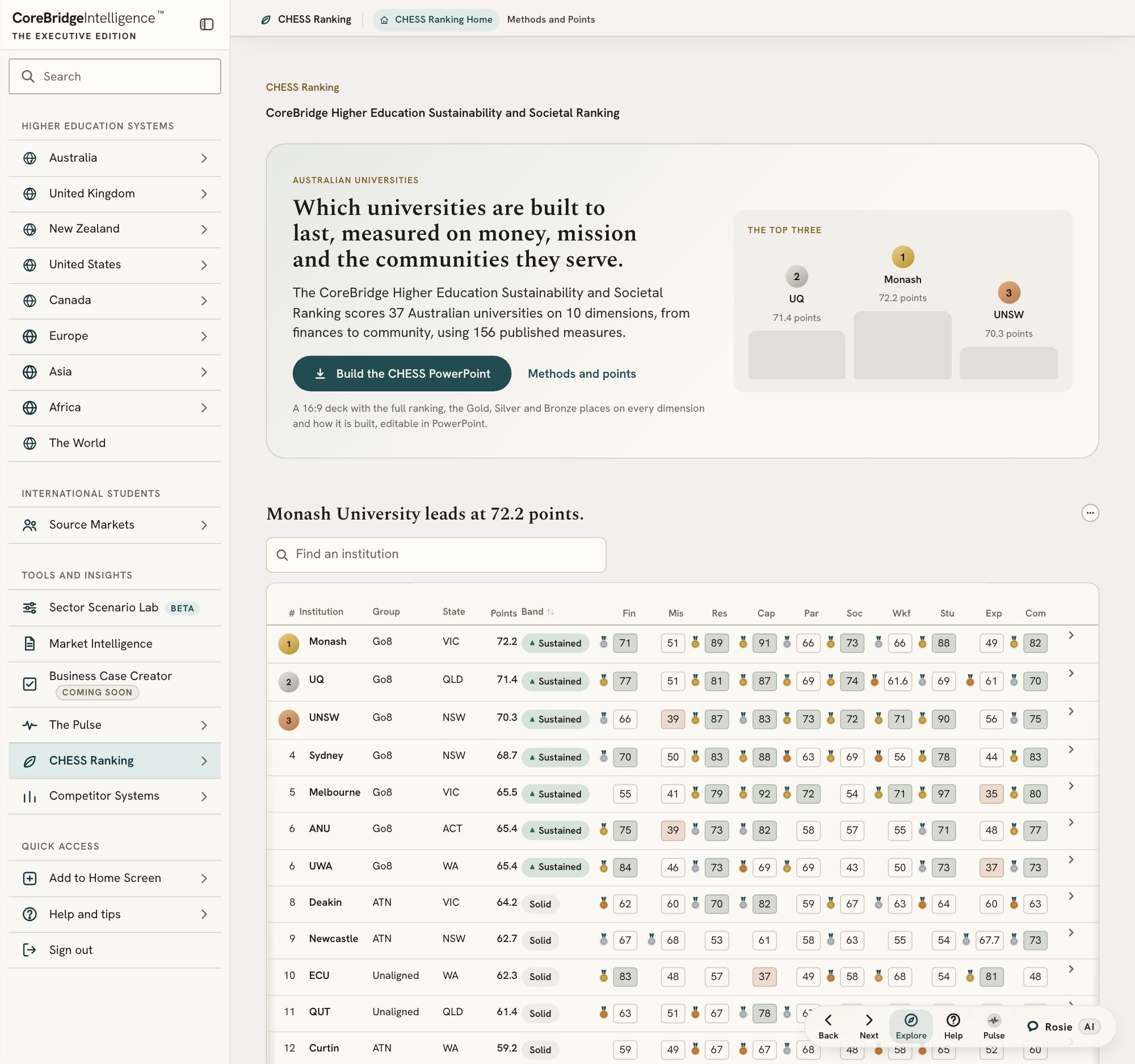Click The Pulse waveform icon
Screen dimensions: 1135x1064
pyautogui.click(x=30, y=725)
